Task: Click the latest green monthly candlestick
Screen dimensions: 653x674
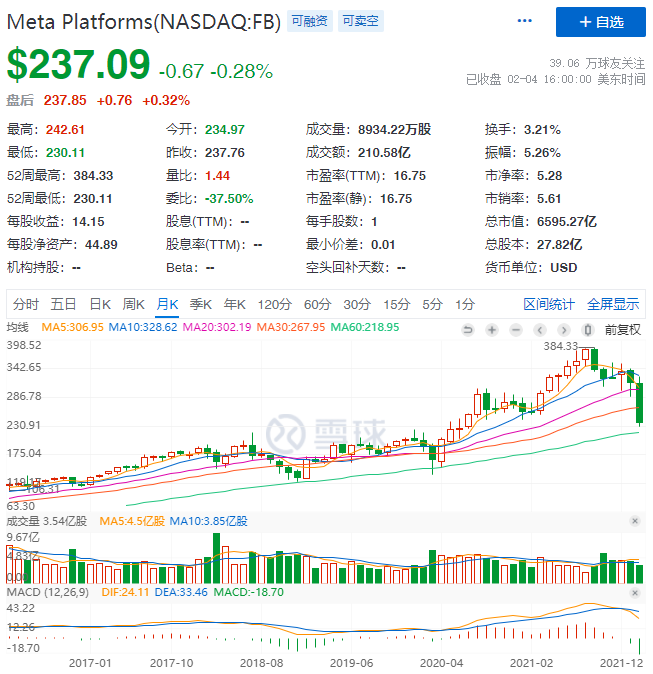Action: (640, 403)
